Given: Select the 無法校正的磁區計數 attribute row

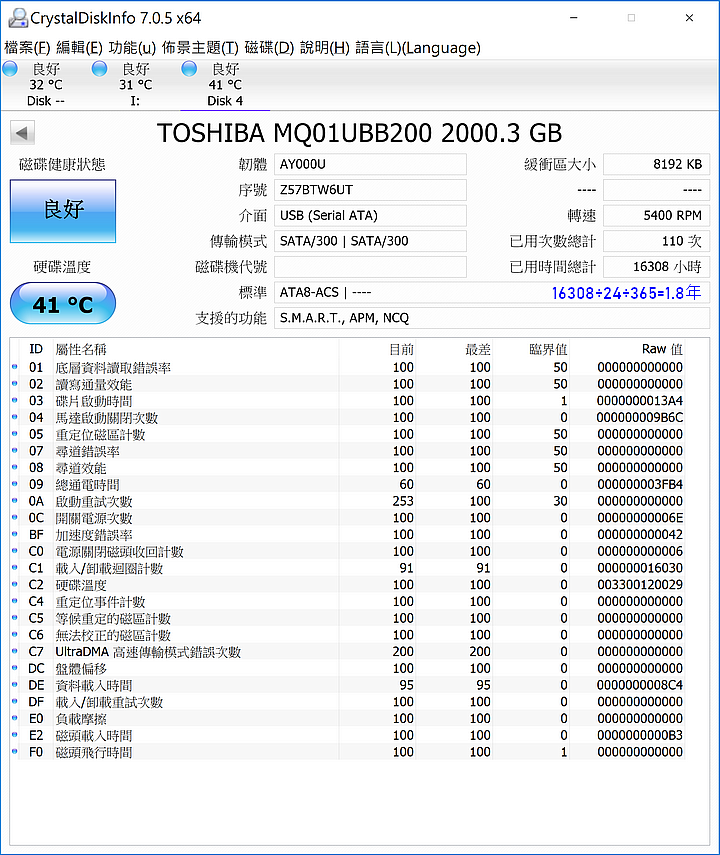Looking at the screenshot, I should tap(347, 635).
